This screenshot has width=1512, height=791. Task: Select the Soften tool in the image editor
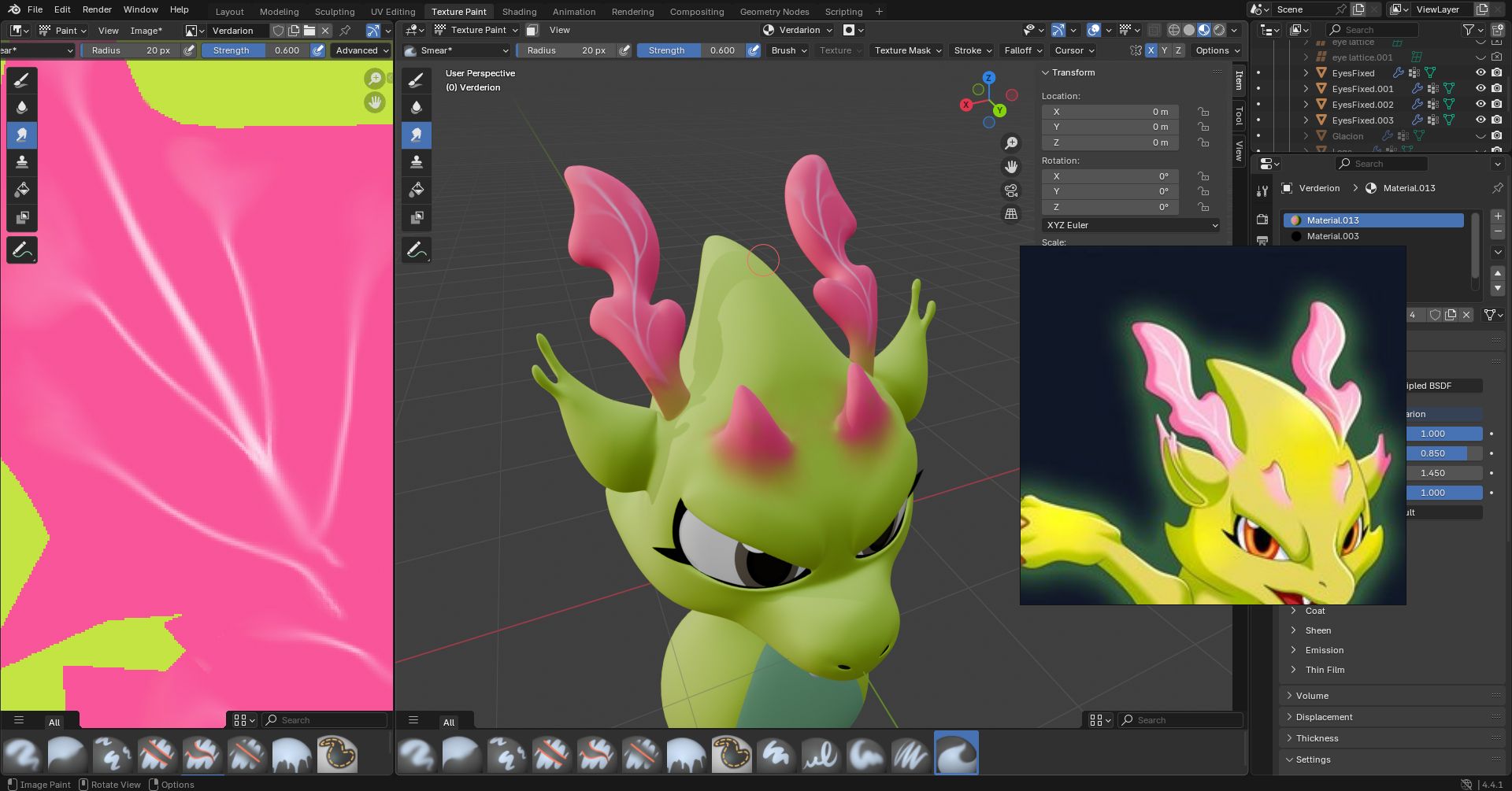(x=22, y=107)
